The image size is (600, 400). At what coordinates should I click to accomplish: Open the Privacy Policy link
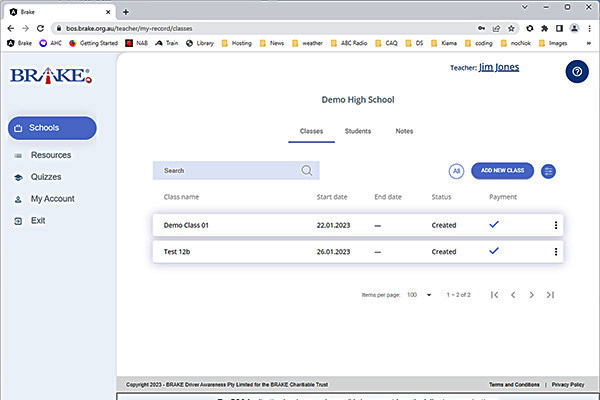(x=567, y=384)
